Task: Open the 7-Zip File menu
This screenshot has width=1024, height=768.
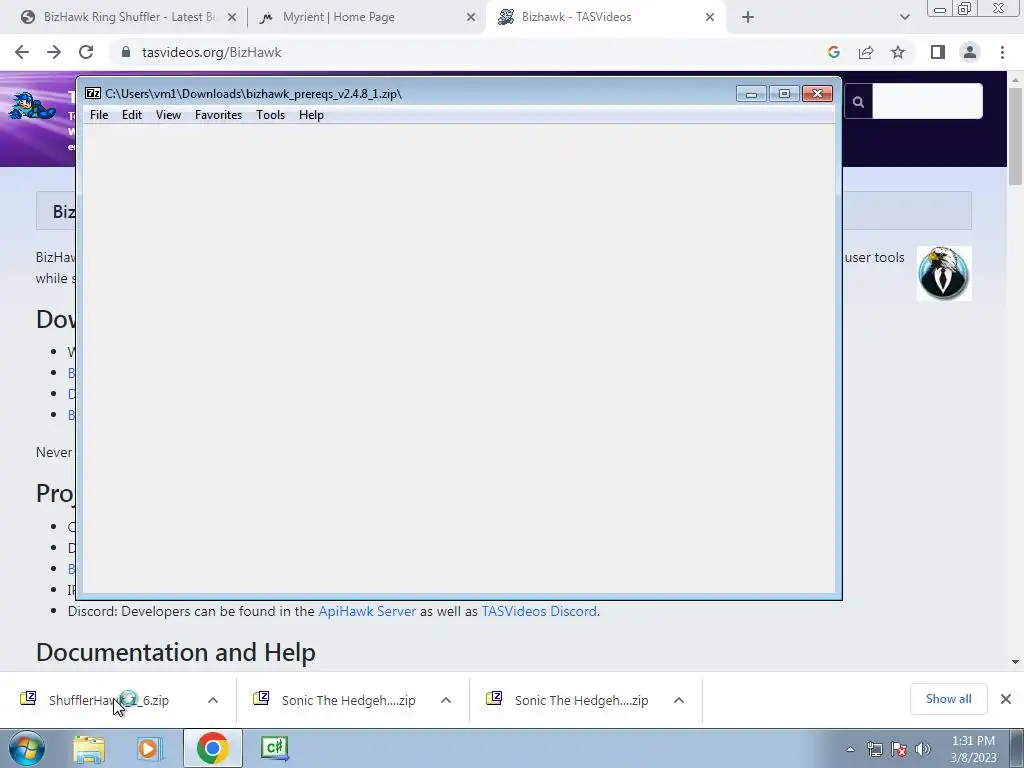Action: click(x=99, y=115)
